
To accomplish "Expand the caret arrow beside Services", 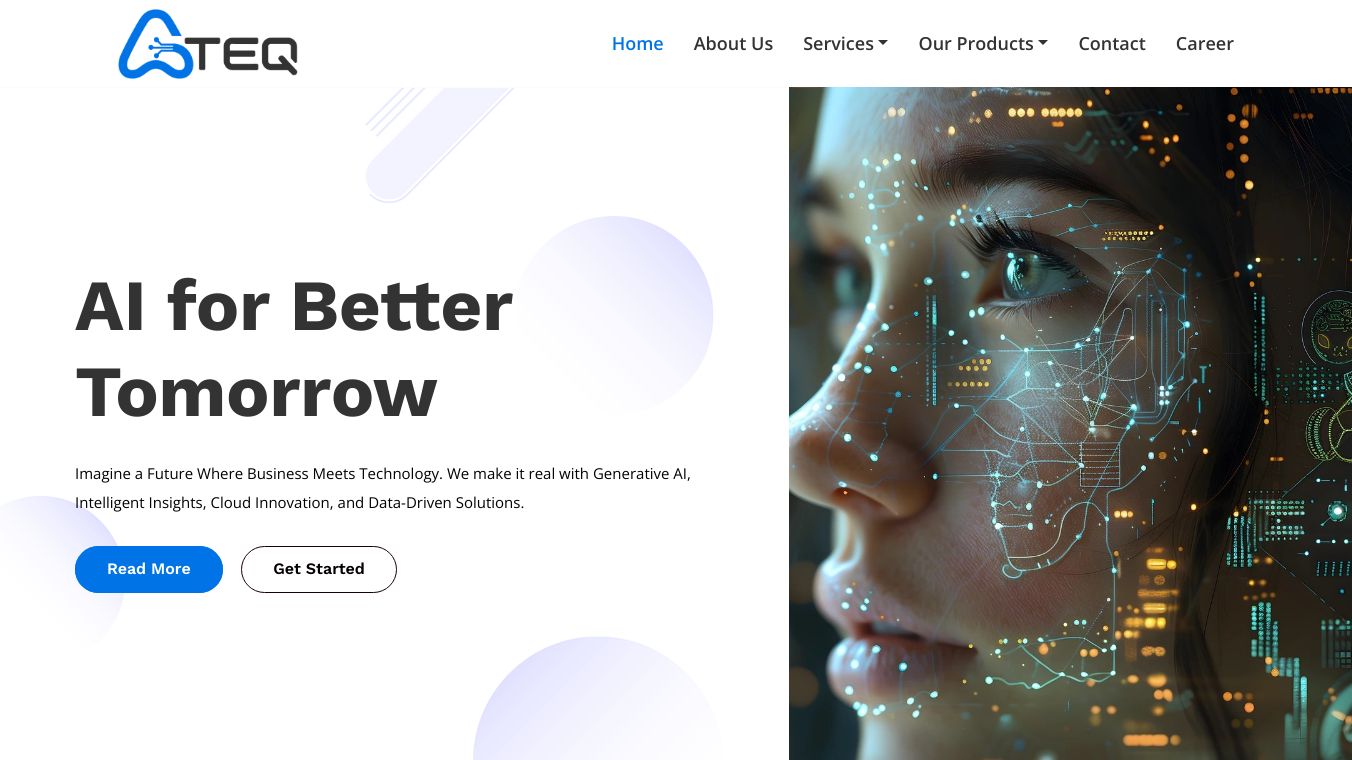I will [x=883, y=43].
